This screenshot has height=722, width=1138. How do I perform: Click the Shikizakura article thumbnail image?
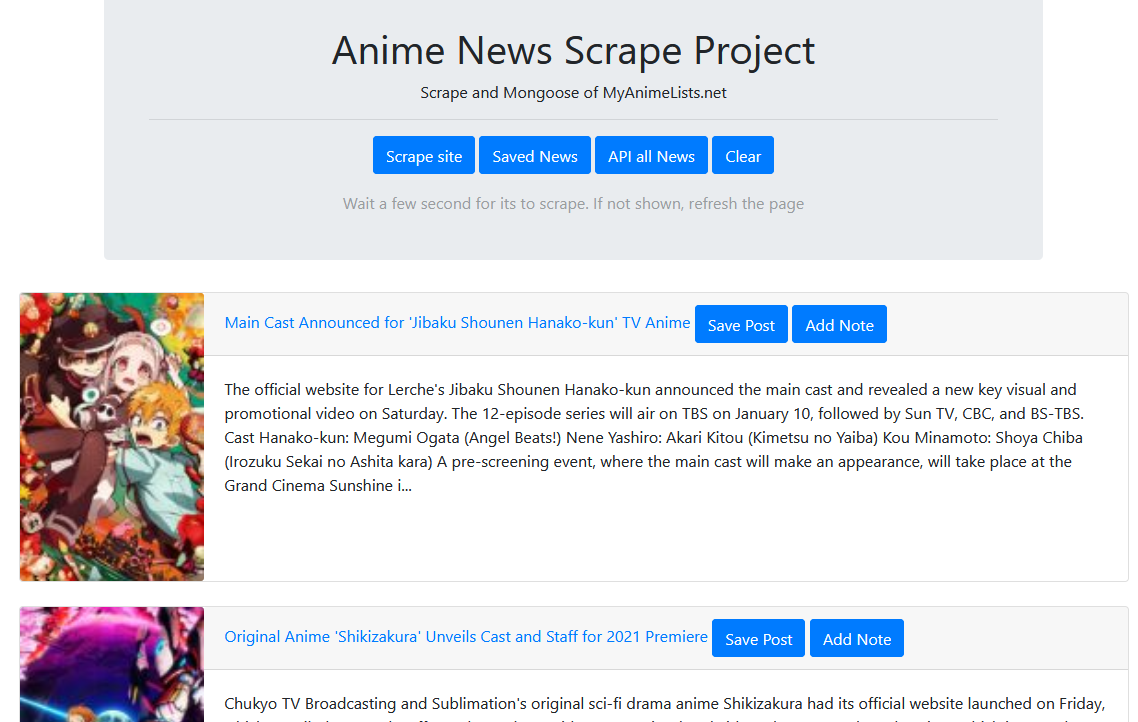(112, 665)
